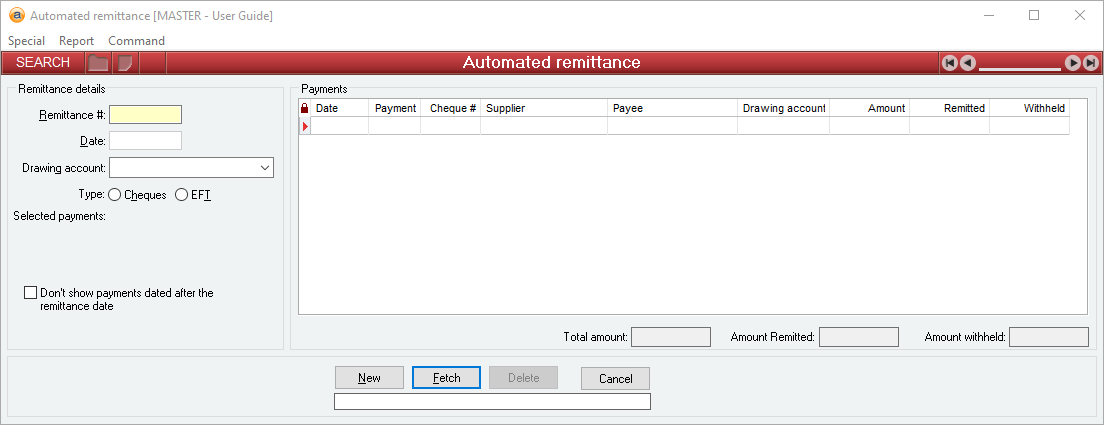
Task: Jump to the first record
Action: tap(950, 63)
